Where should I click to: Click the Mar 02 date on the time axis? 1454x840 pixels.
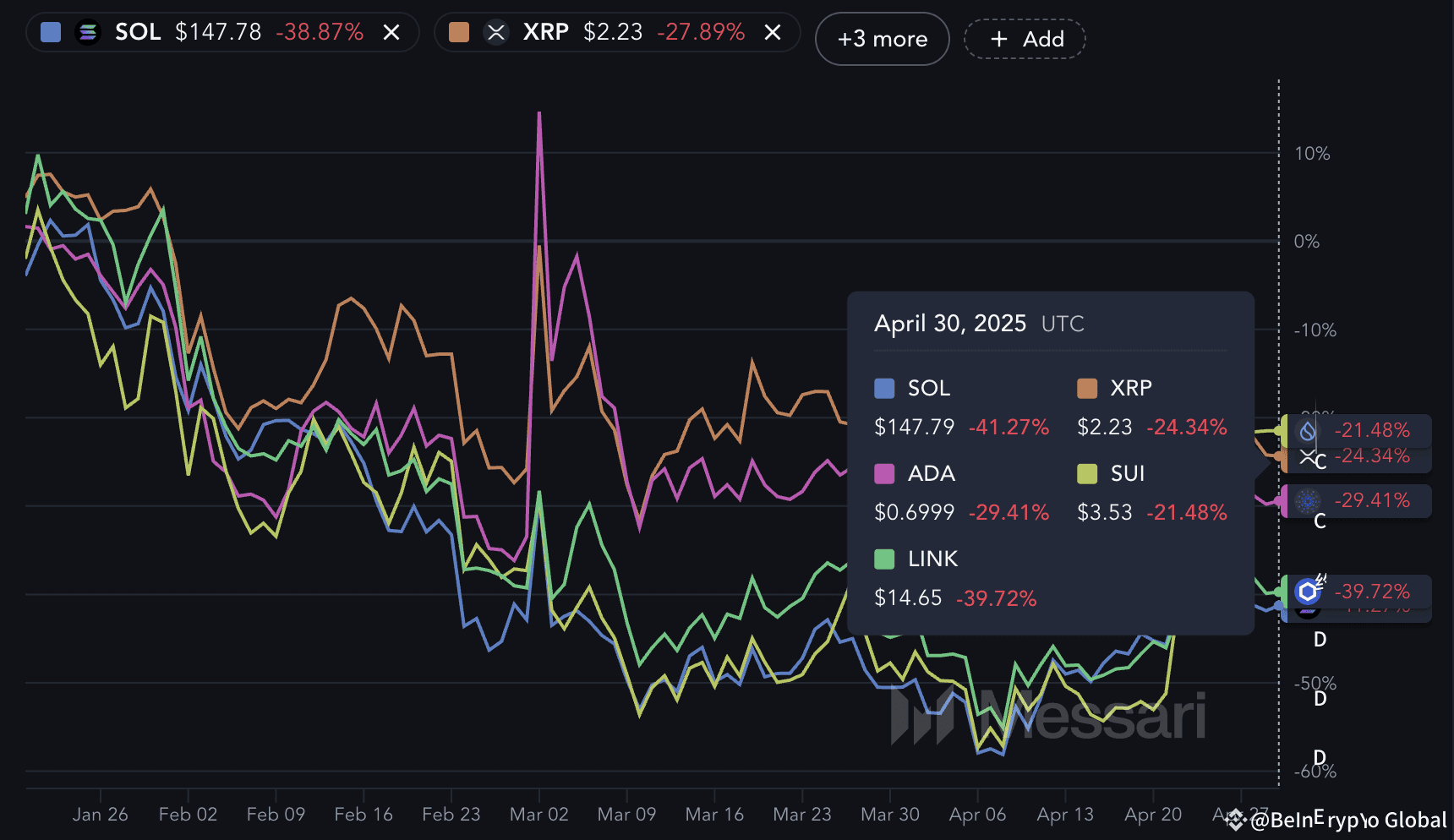(x=539, y=815)
